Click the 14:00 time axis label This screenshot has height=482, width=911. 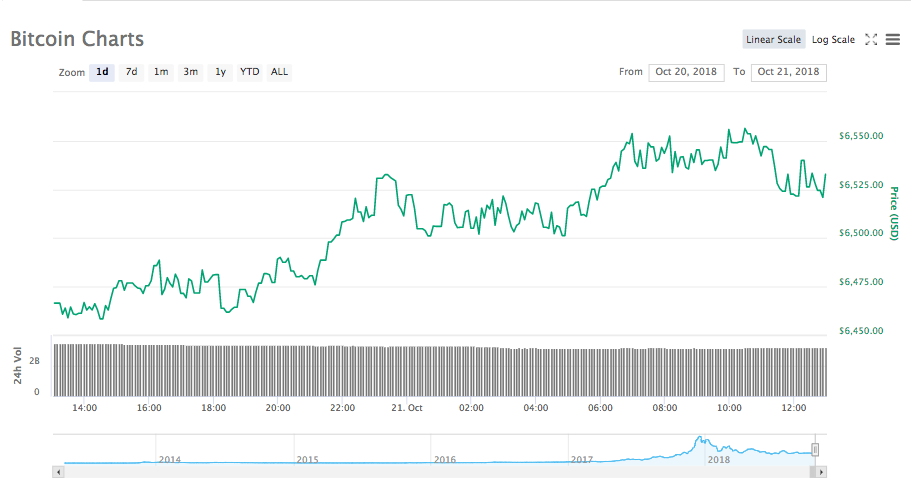[84, 408]
